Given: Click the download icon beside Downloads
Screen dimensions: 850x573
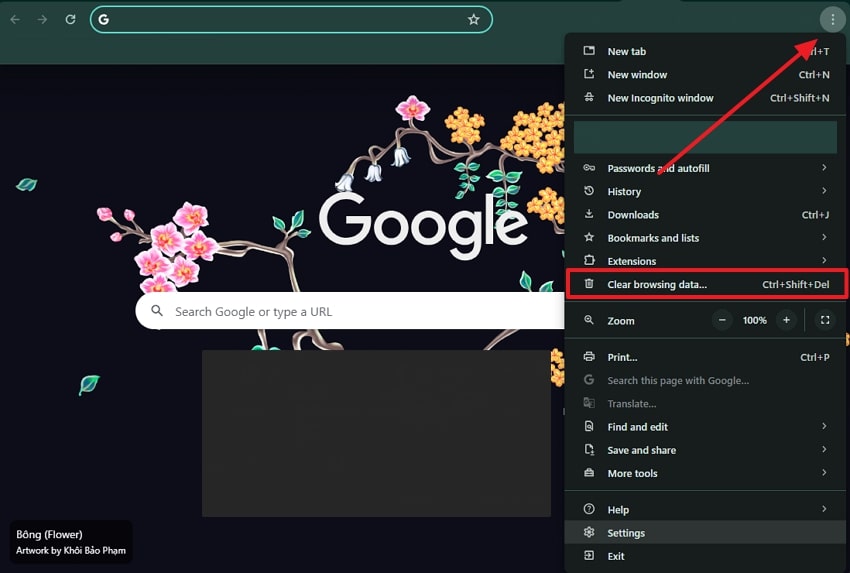Looking at the screenshot, I should pyautogui.click(x=589, y=214).
